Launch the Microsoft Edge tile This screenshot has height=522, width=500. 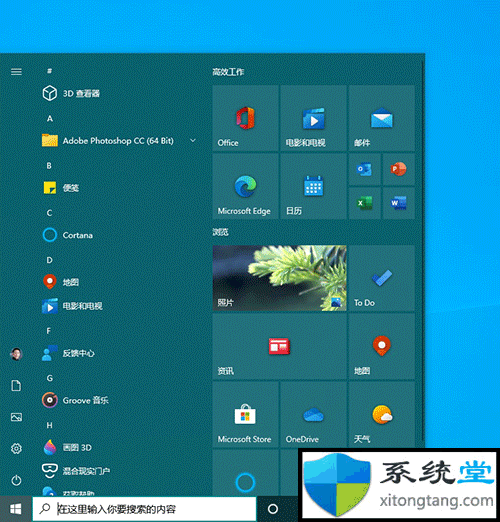(x=245, y=186)
